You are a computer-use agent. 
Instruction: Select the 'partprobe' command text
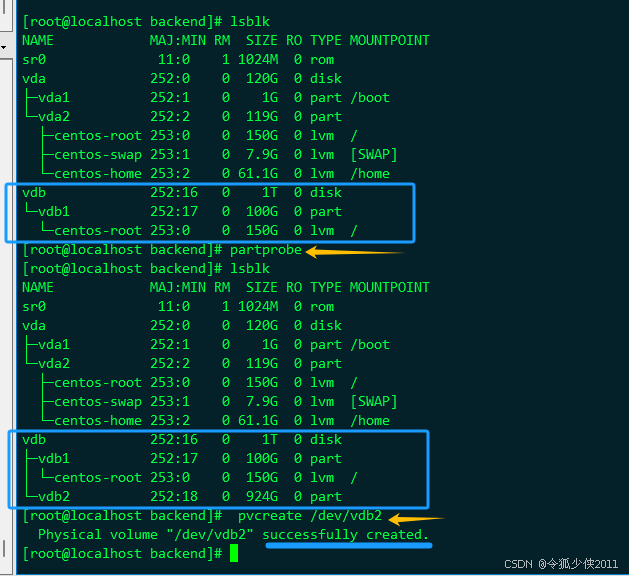[x=266, y=250]
